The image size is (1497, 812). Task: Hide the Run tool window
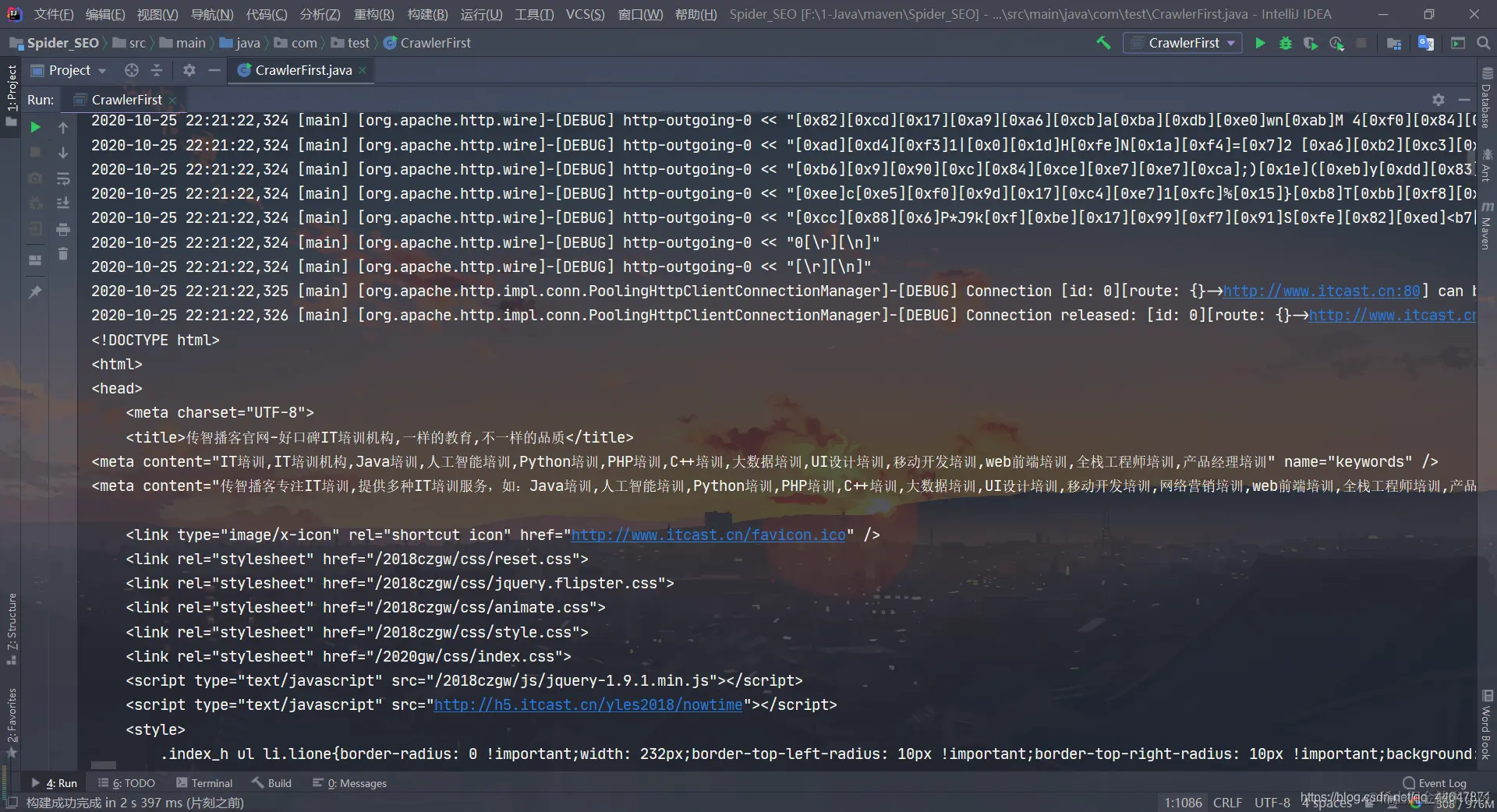(1464, 100)
